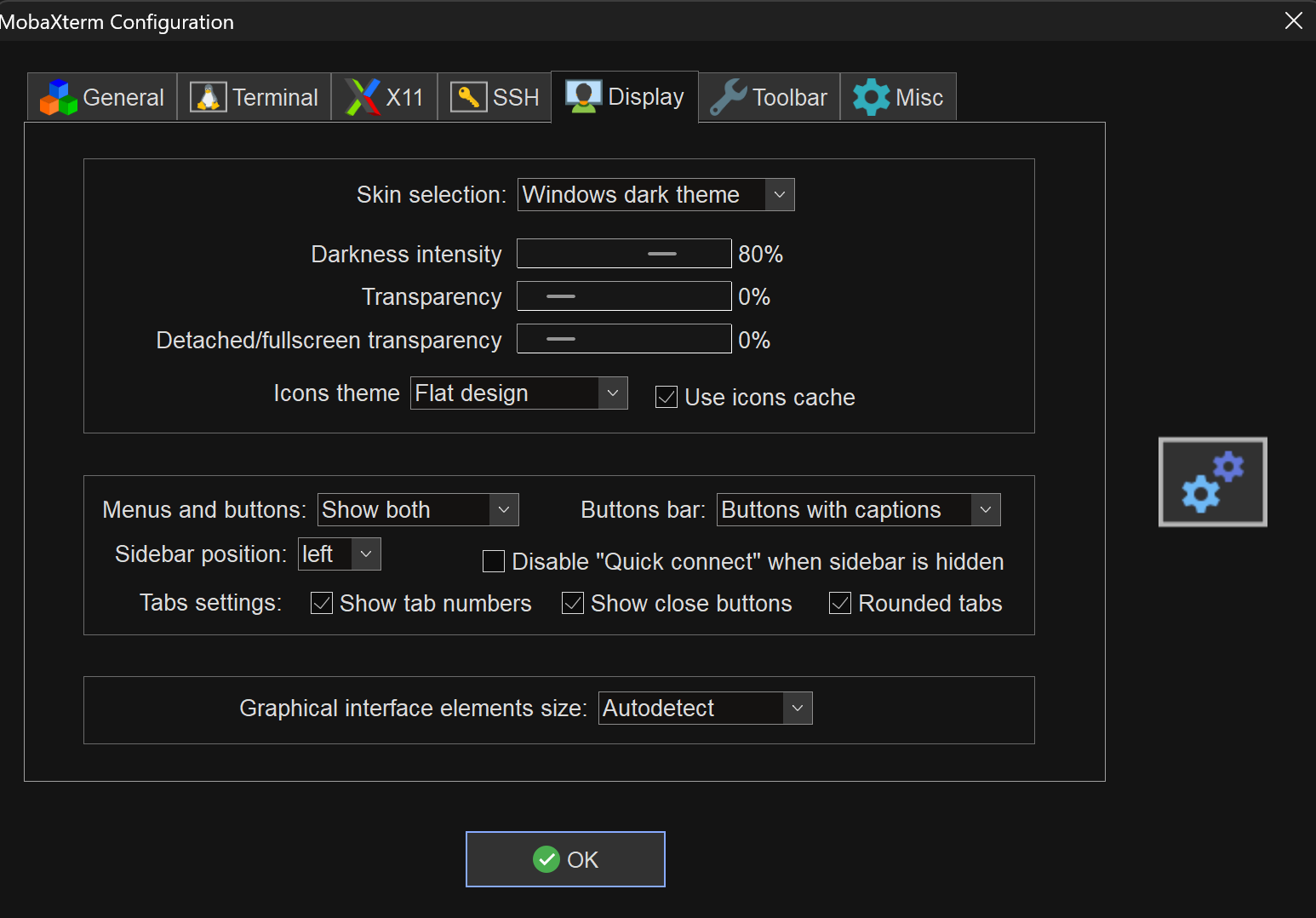Click the Tabs settings label
This screenshot has width=1316, height=918.
pos(210,603)
